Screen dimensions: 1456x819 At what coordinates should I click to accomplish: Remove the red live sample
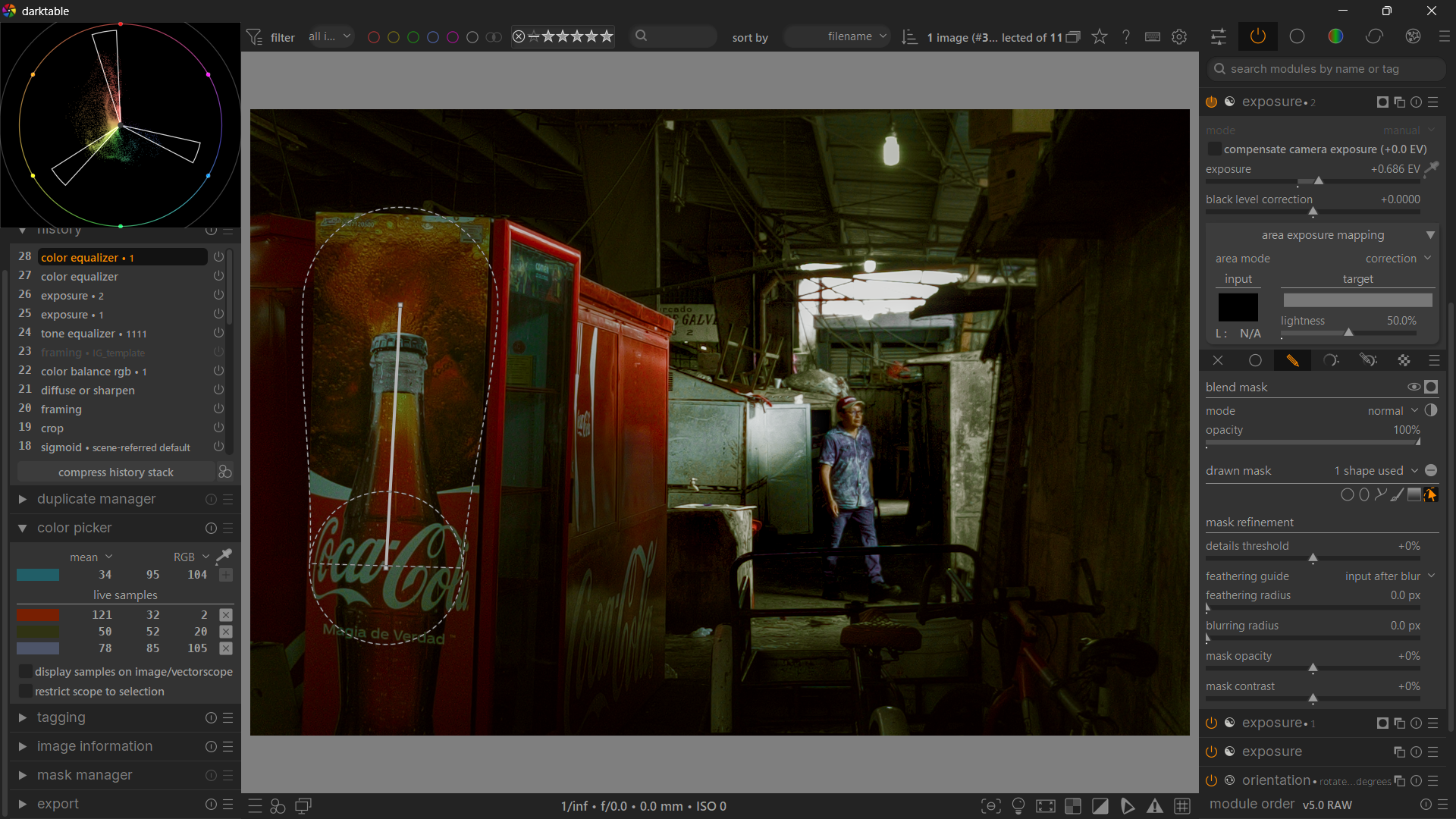click(226, 614)
